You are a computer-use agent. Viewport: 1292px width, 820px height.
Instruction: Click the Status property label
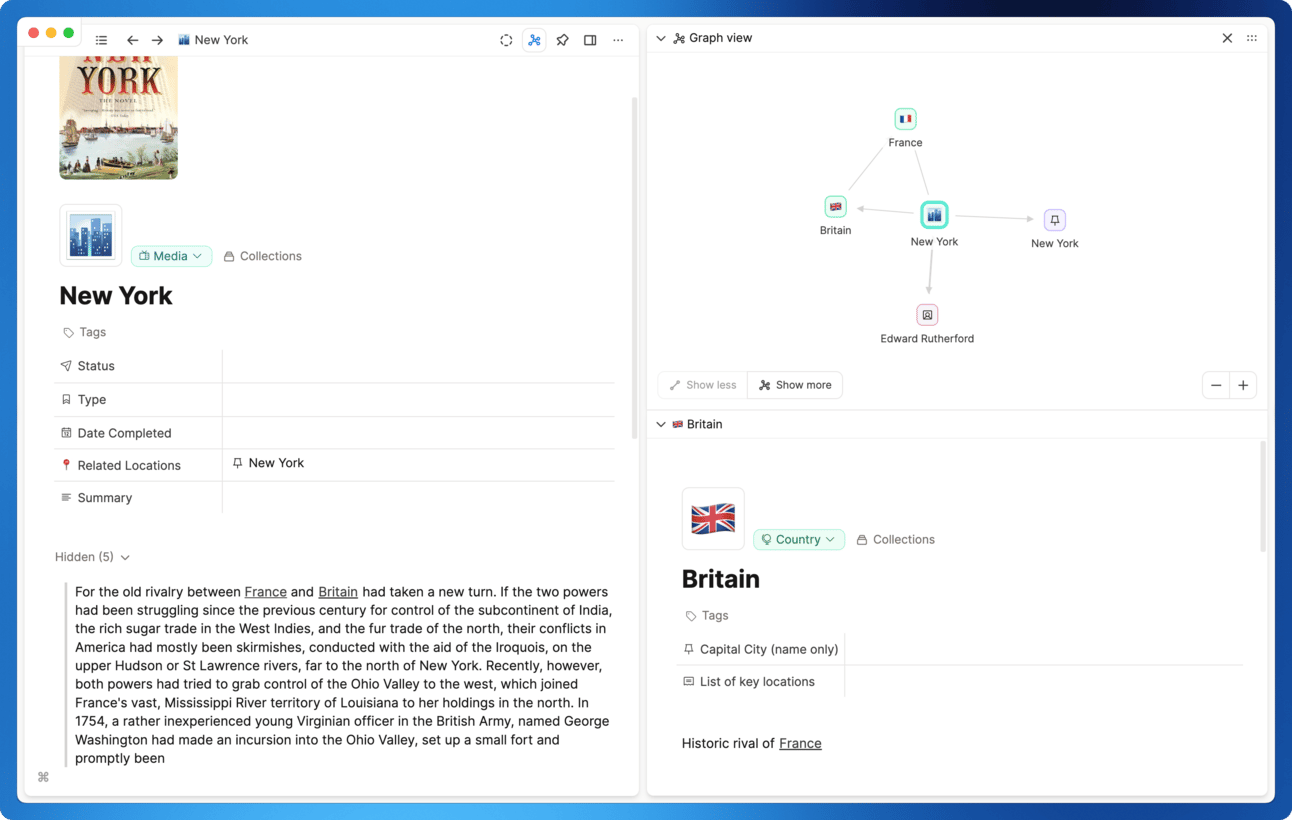pos(96,366)
